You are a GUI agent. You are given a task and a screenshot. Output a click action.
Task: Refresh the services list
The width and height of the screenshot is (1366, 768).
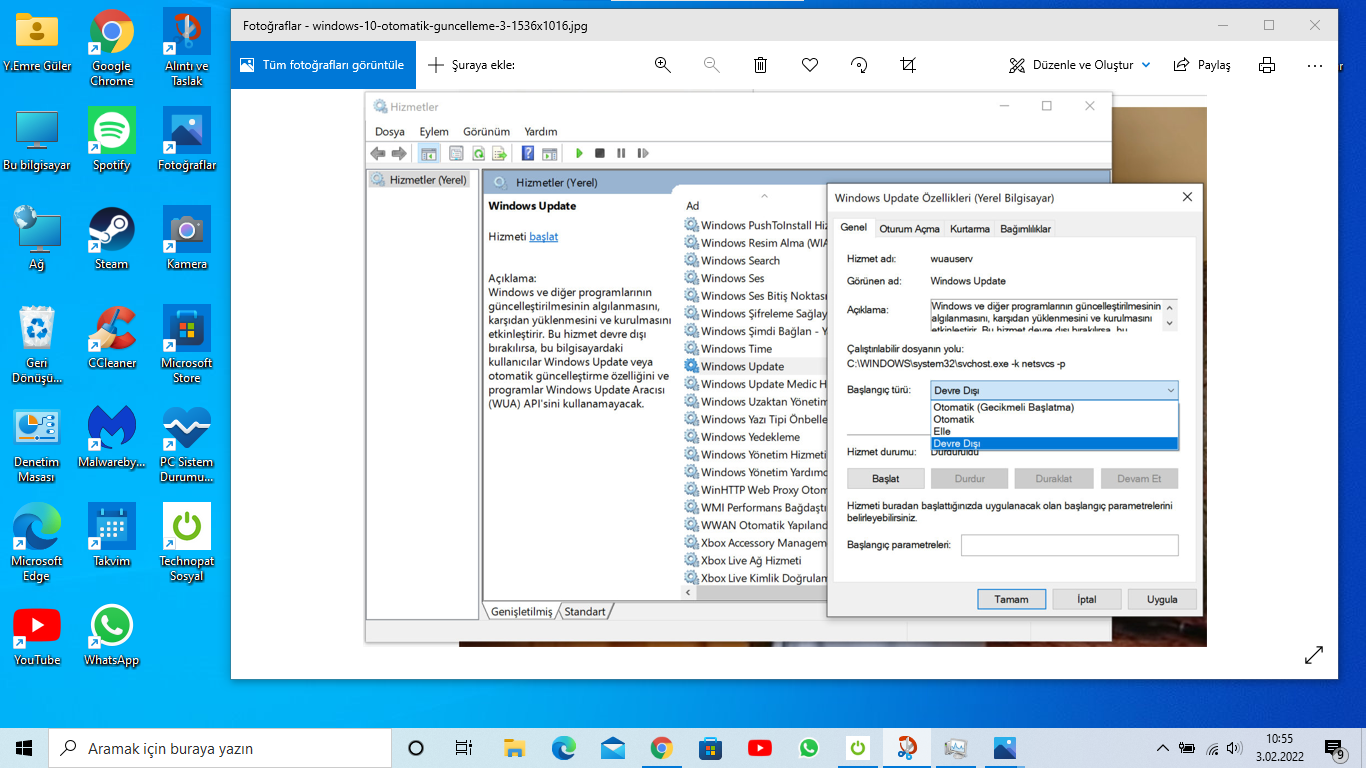pos(480,153)
